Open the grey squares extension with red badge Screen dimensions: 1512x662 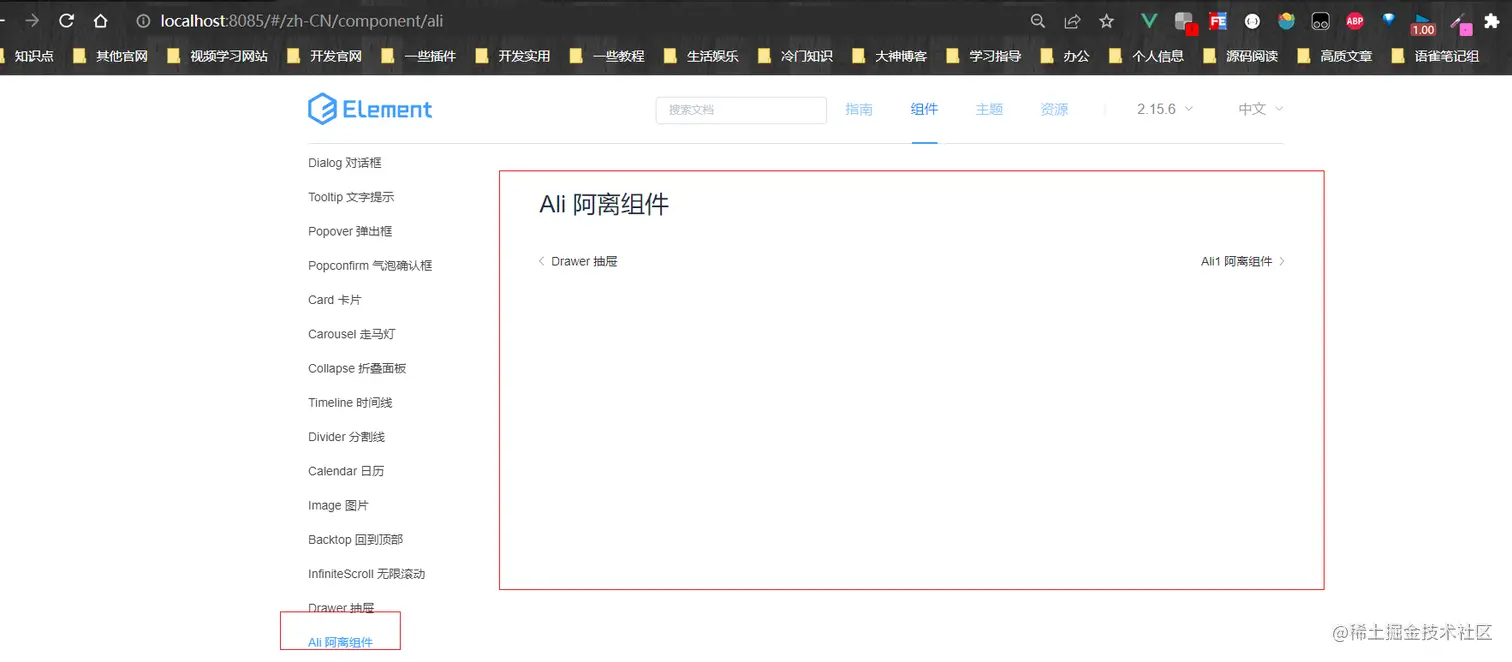coord(1185,22)
